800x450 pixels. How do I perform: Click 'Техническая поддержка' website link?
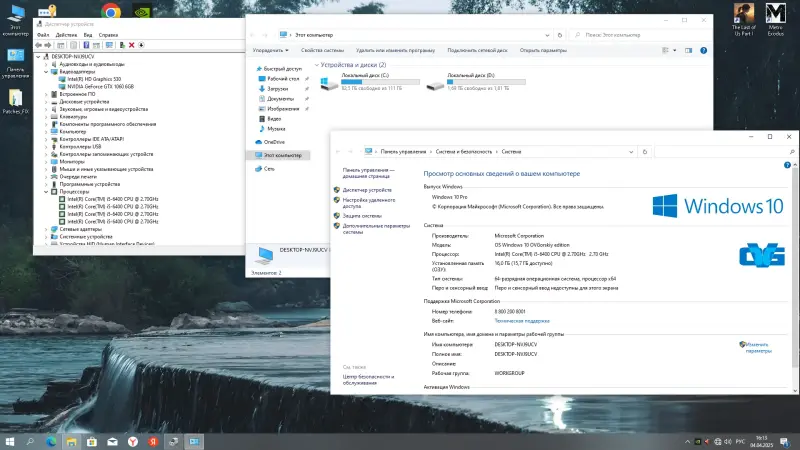click(522, 321)
